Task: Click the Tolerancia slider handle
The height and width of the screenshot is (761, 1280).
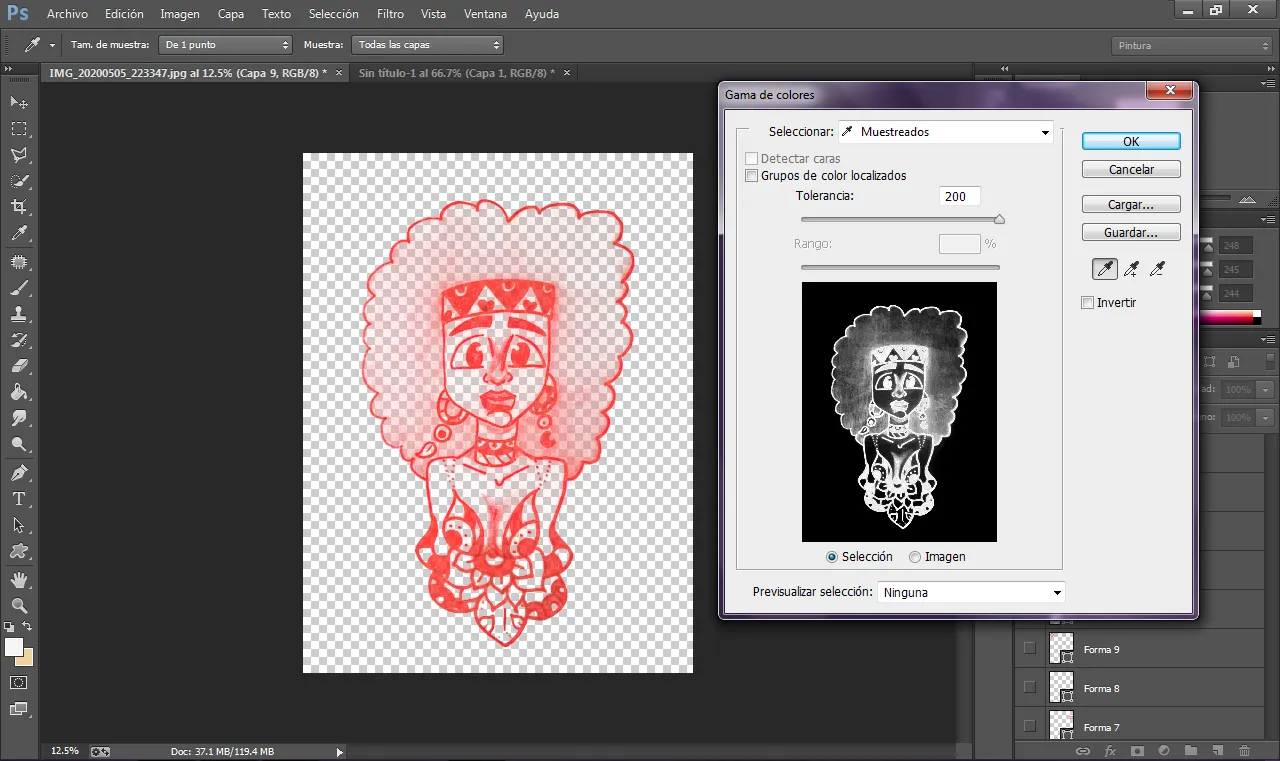Action: tap(999, 219)
